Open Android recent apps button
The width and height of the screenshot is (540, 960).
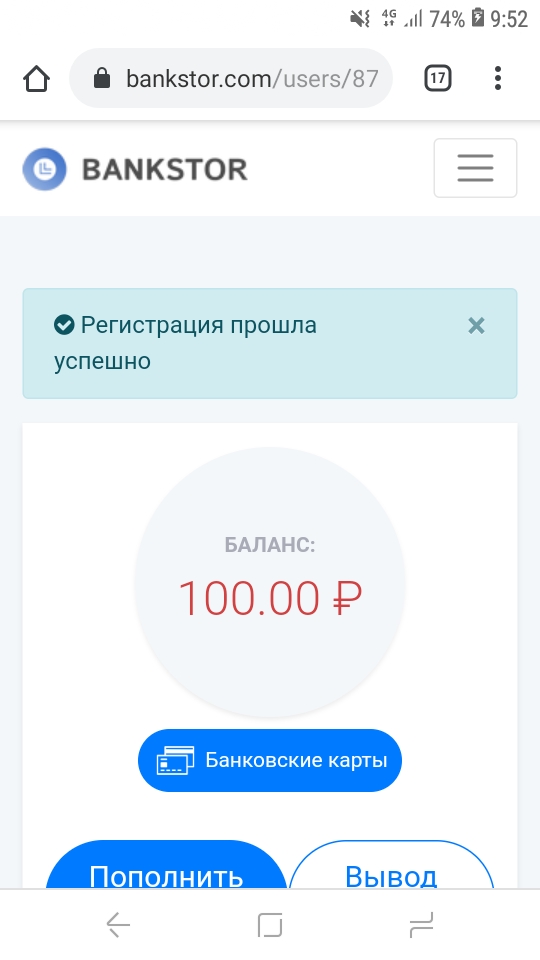pos(421,924)
